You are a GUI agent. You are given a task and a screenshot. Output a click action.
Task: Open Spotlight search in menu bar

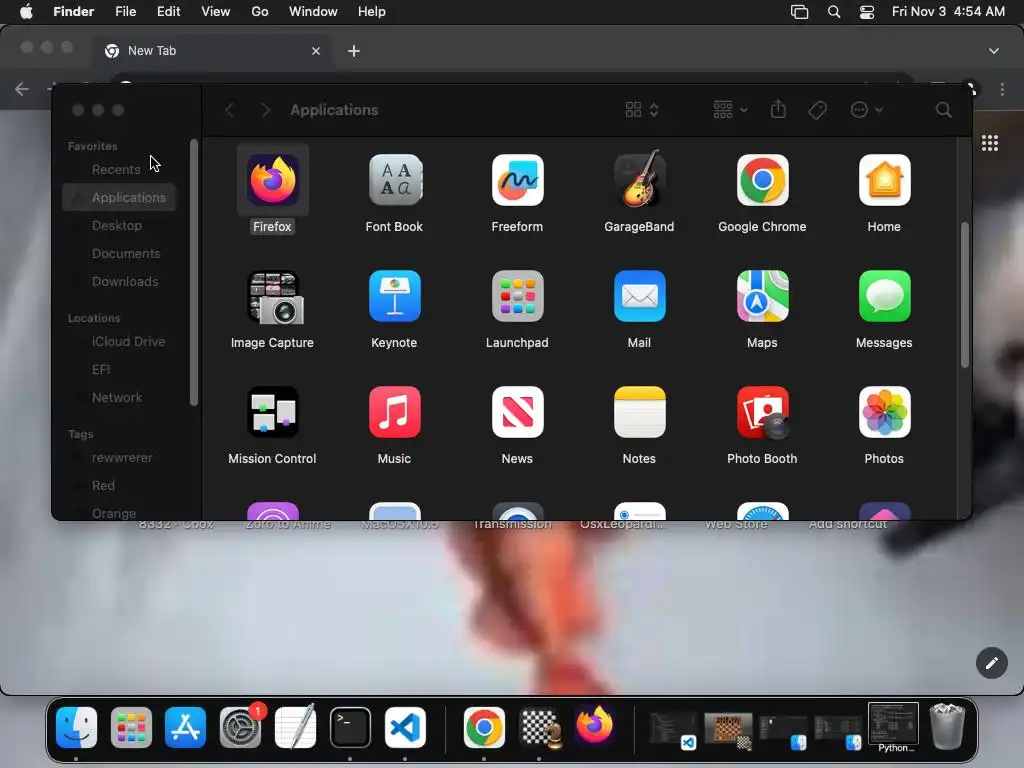[x=834, y=12]
